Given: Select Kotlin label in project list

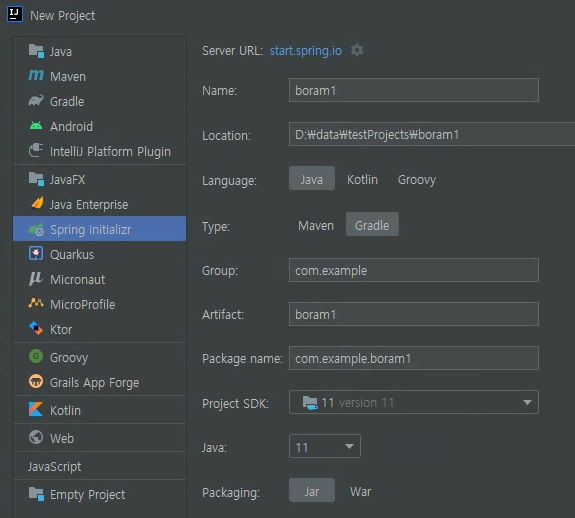Looking at the screenshot, I should tap(65, 411).
